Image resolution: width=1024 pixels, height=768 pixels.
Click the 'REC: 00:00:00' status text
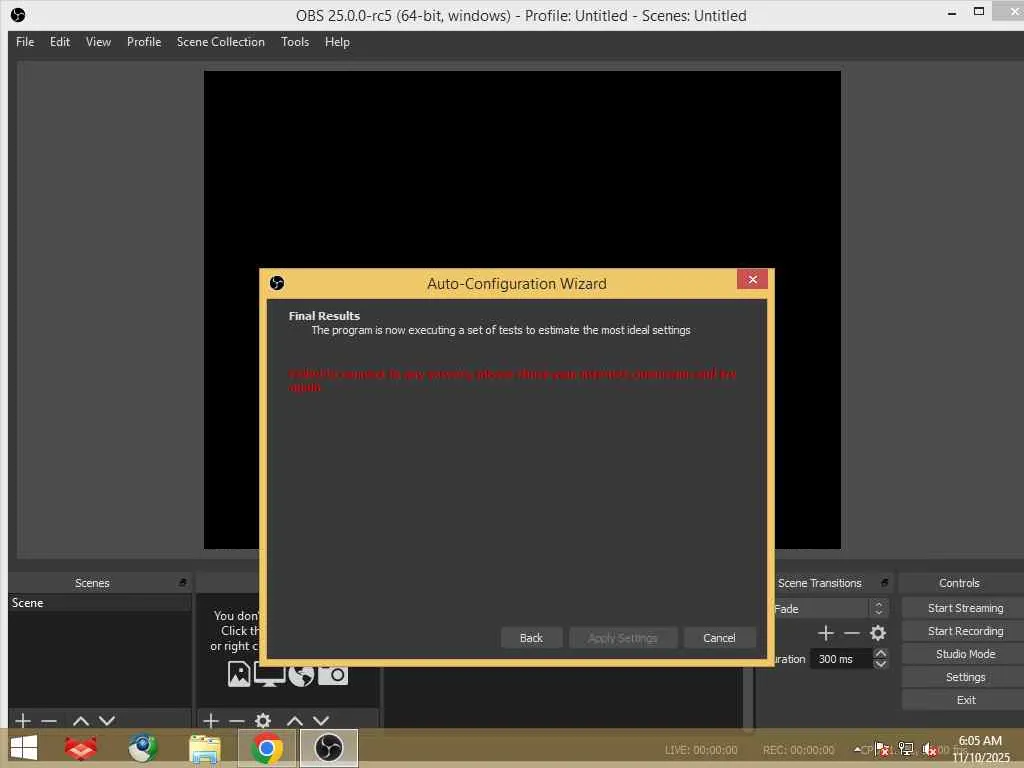pyautogui.click(x=798, y=750)
